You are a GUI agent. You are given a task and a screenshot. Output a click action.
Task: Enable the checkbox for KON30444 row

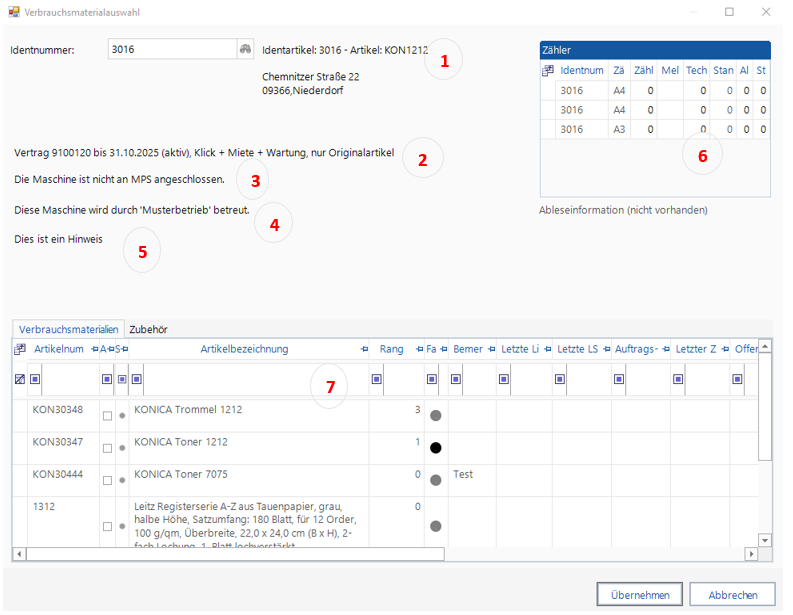[107, 480]
